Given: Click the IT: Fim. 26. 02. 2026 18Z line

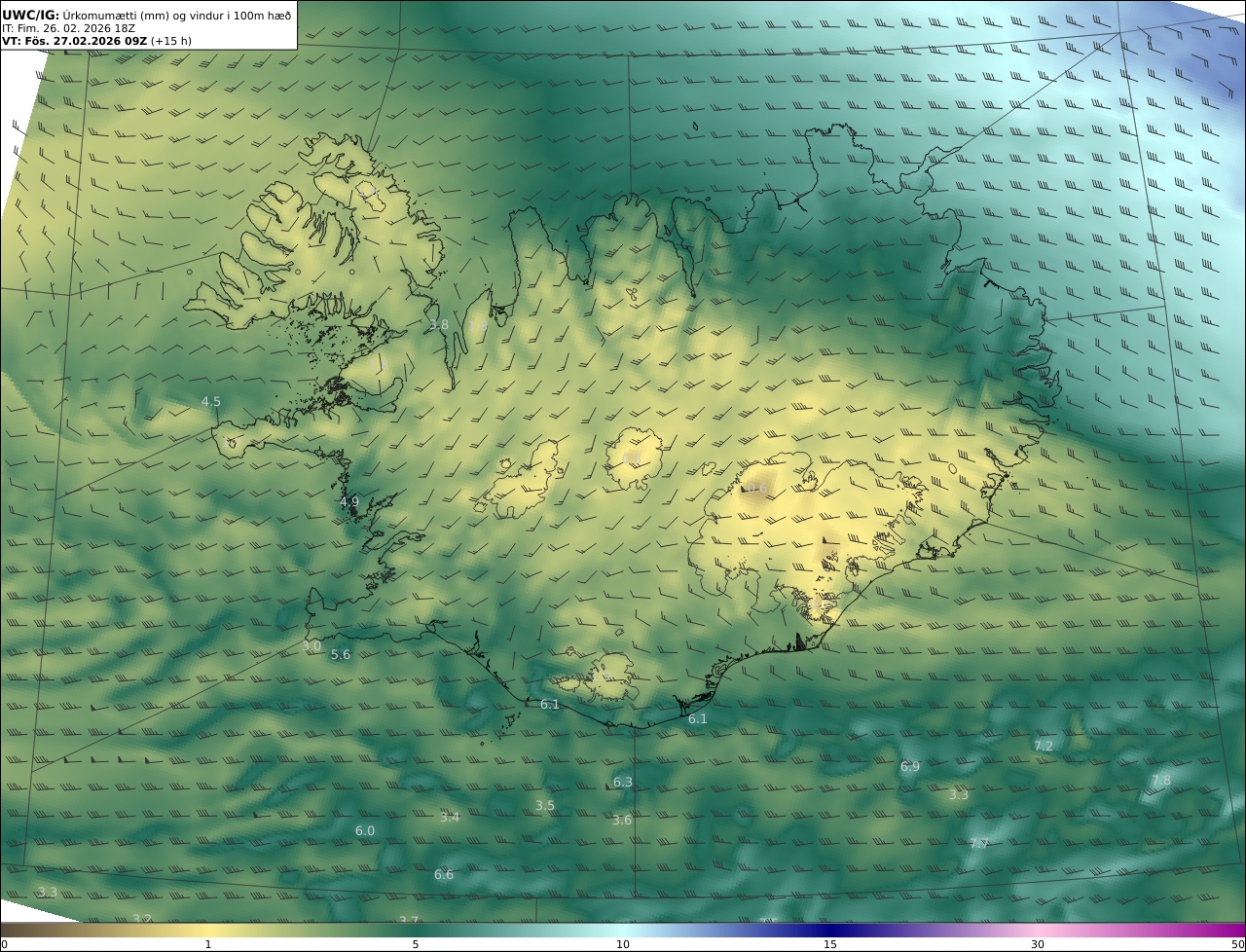Looking at the screenshot, I should point(68,28).
